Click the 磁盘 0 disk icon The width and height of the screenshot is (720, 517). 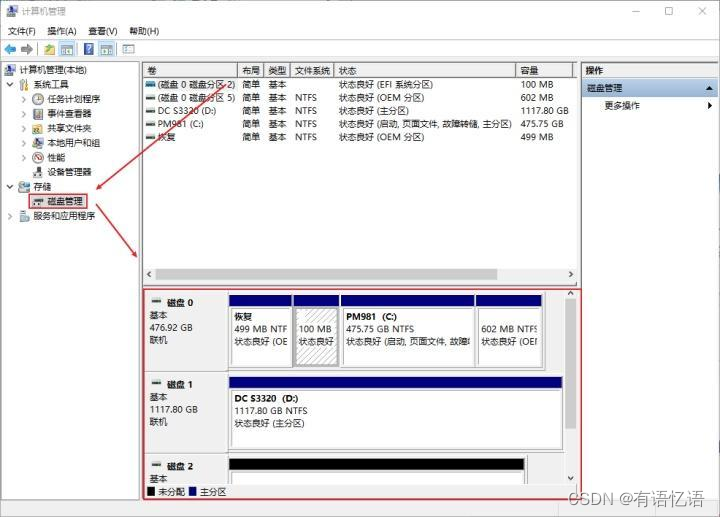tap(157, 302)
